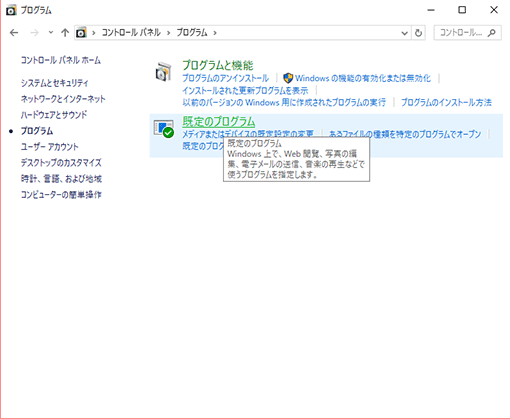Open ハードウェアとサウンド category
Image resolution: width=510 pixels, height=419 pixels.
(x=54, y=115)
